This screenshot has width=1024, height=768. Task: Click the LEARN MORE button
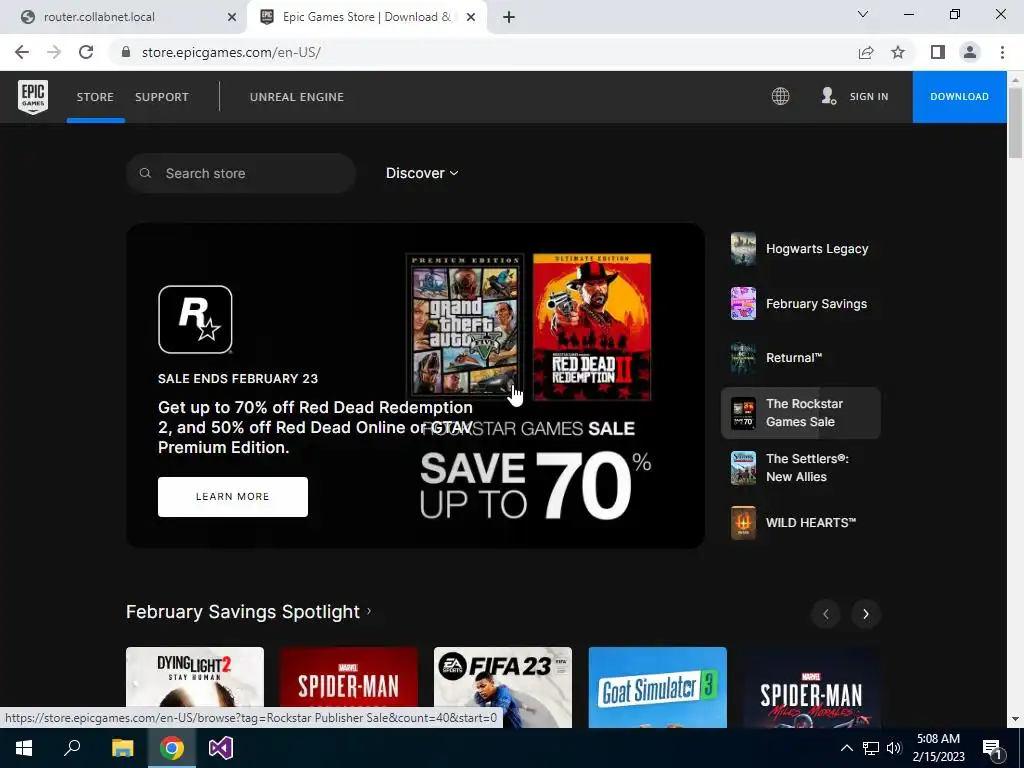(x=232, y=497)
